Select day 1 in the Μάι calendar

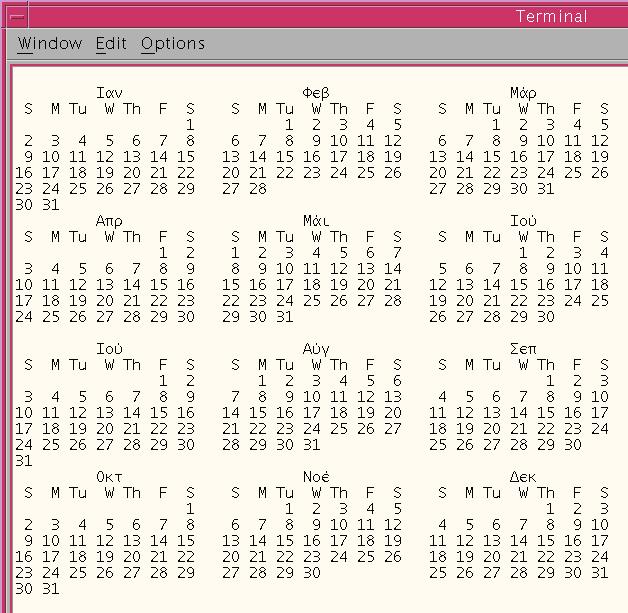(x=235, y=253)
